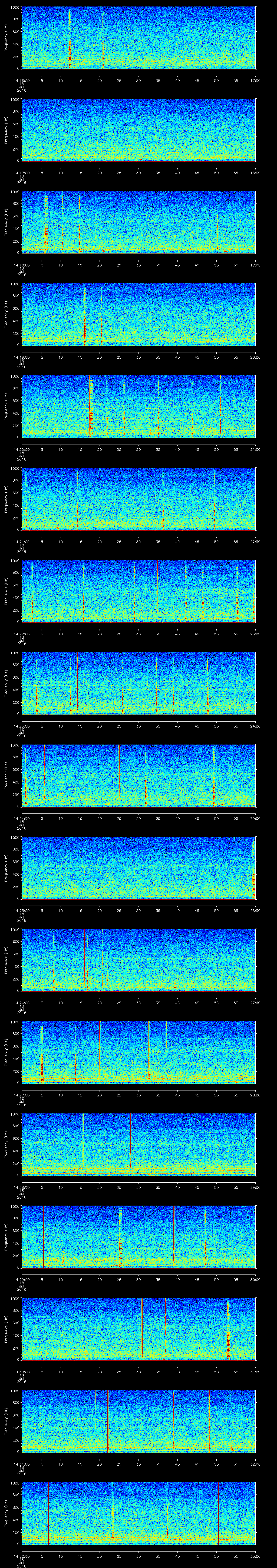
Task: Click the spectrogram panel starting at 14:32:00
Action: tap(138, 1513)
